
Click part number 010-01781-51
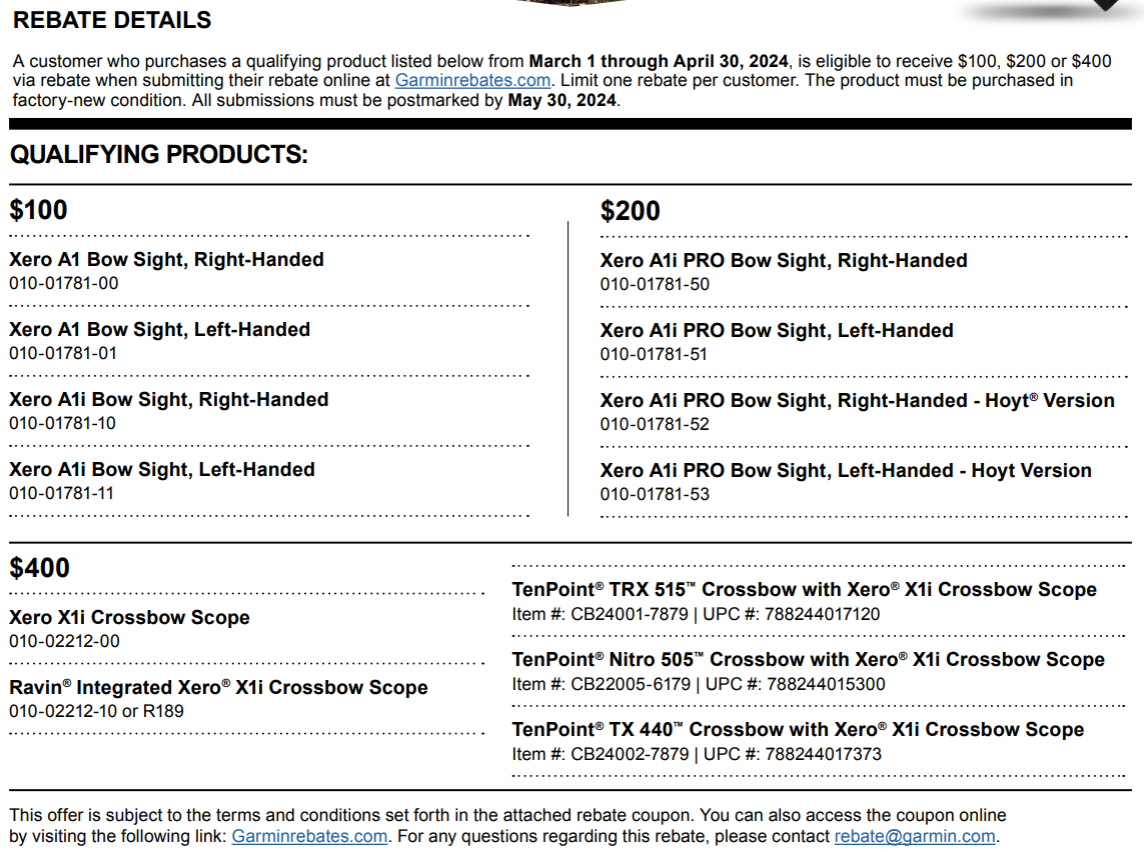coord(654,354)
